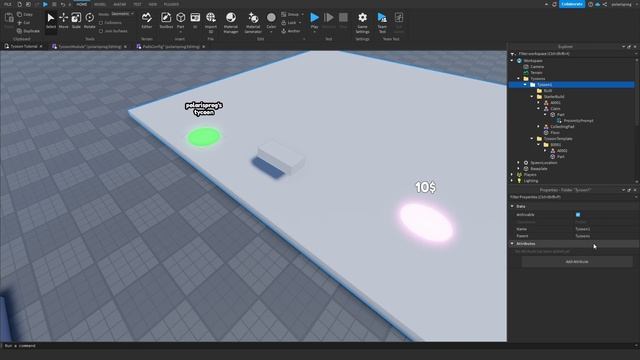640x360 pixels.
Task: Open the PadsConfig script tab
Action: tap(171, 47)
